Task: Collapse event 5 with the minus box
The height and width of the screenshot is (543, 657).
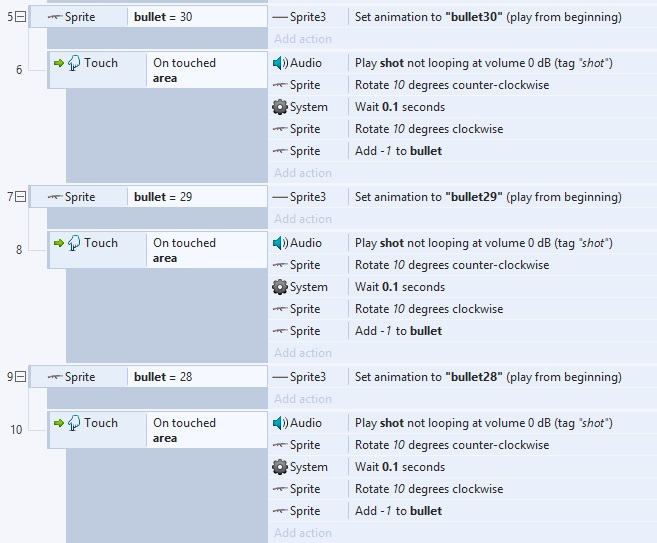Action: pyautogui.click(x=22, y=17)
